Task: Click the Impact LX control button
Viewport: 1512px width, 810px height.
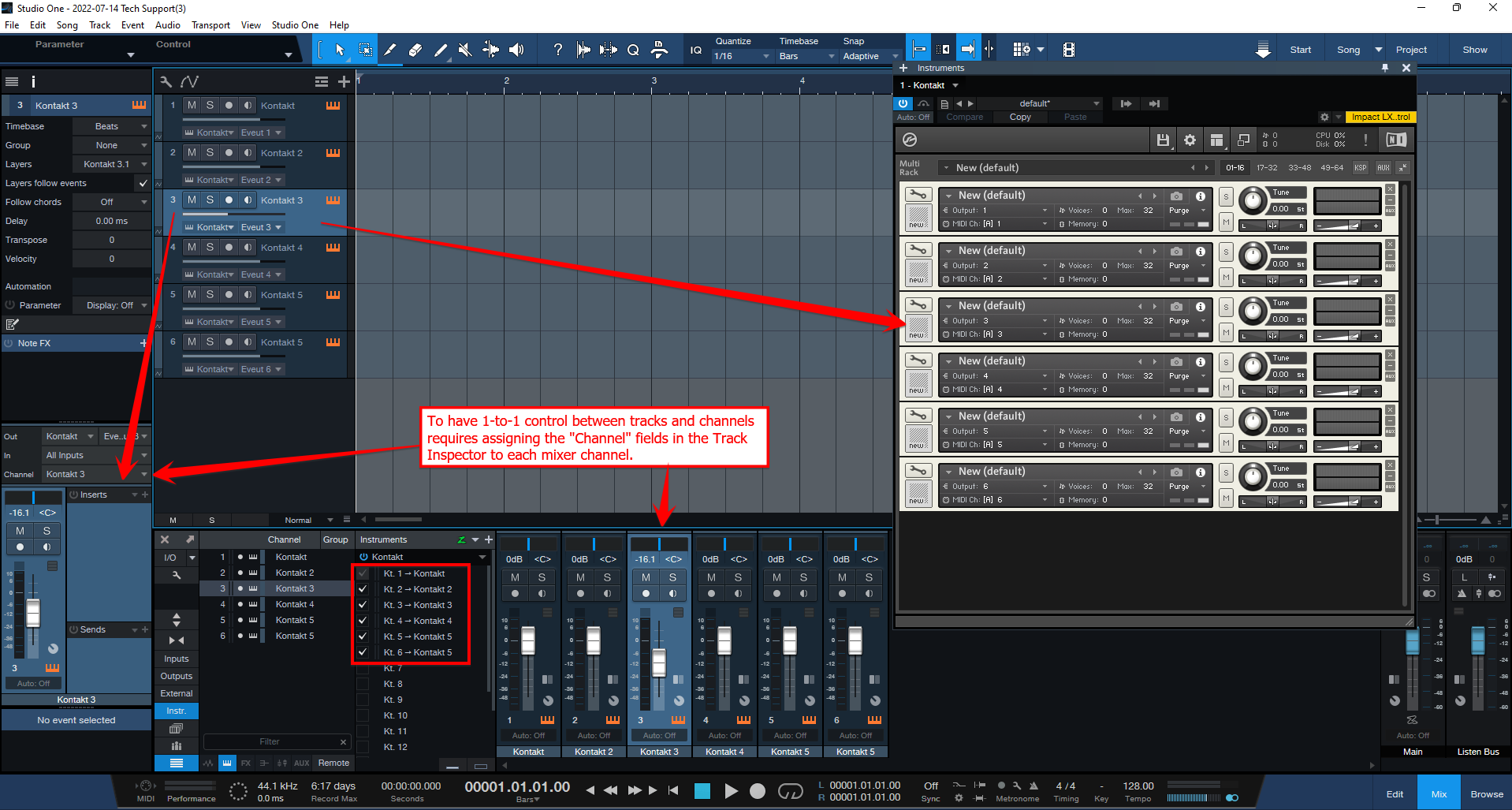Action: (1380, 117)
